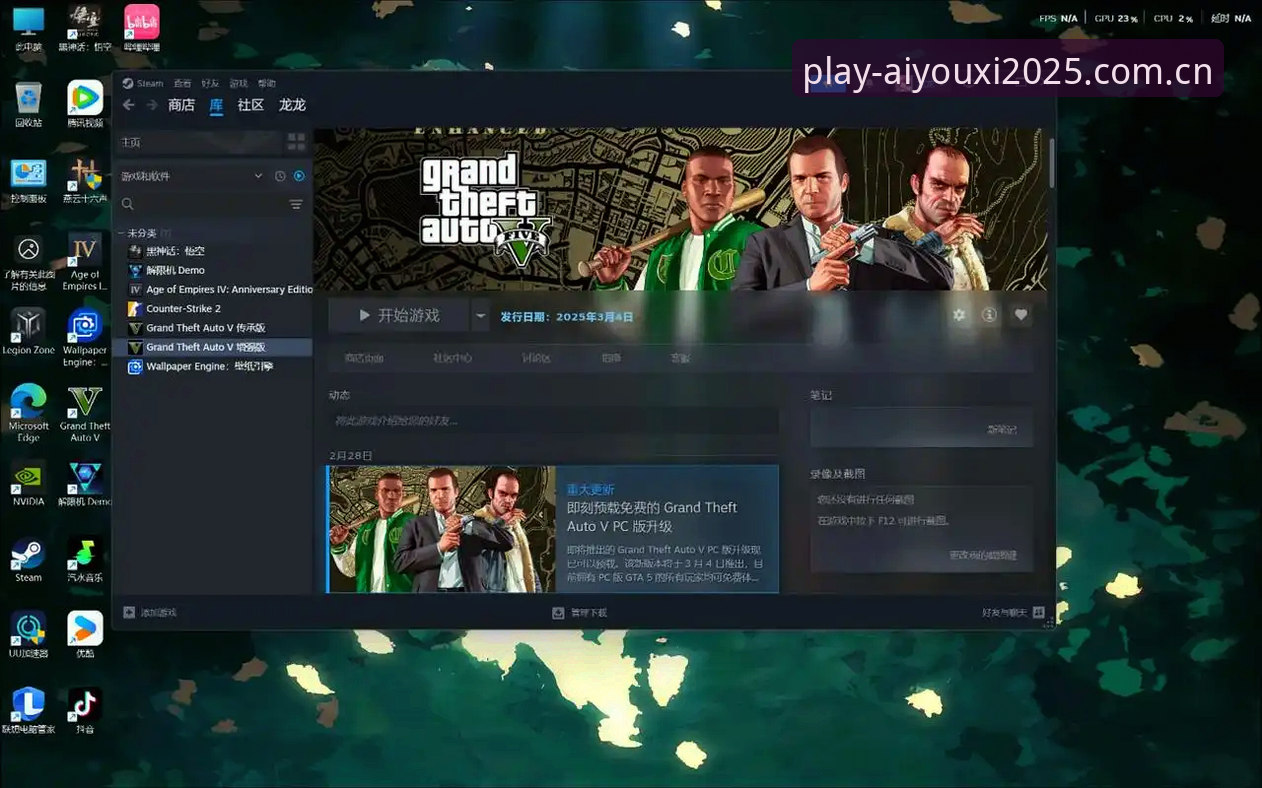The width and height of the screenshot is (1262, 788).
Task: Click the Steam window vertical scrollbar
Action: [1052, 162]
